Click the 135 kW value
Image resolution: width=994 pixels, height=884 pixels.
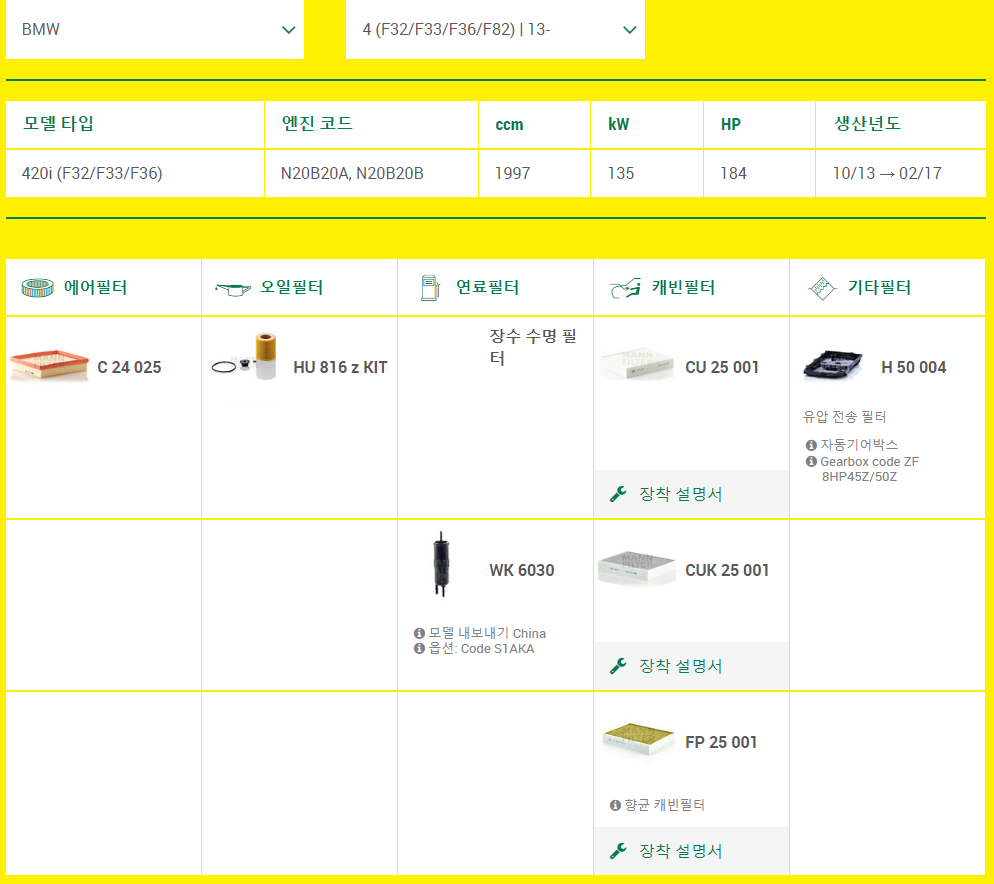click(621, 173)
